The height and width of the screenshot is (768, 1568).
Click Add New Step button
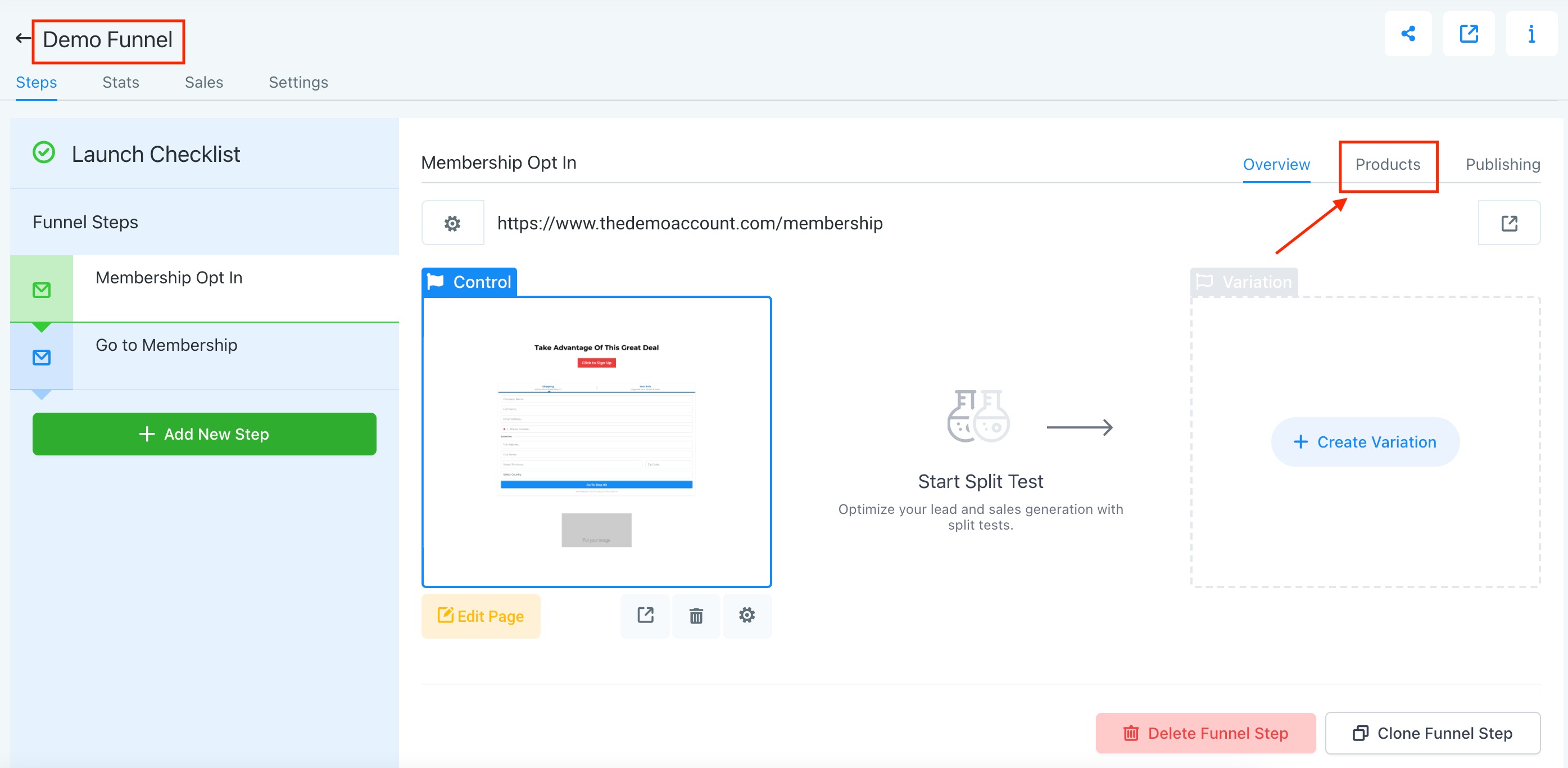point(205,434)
